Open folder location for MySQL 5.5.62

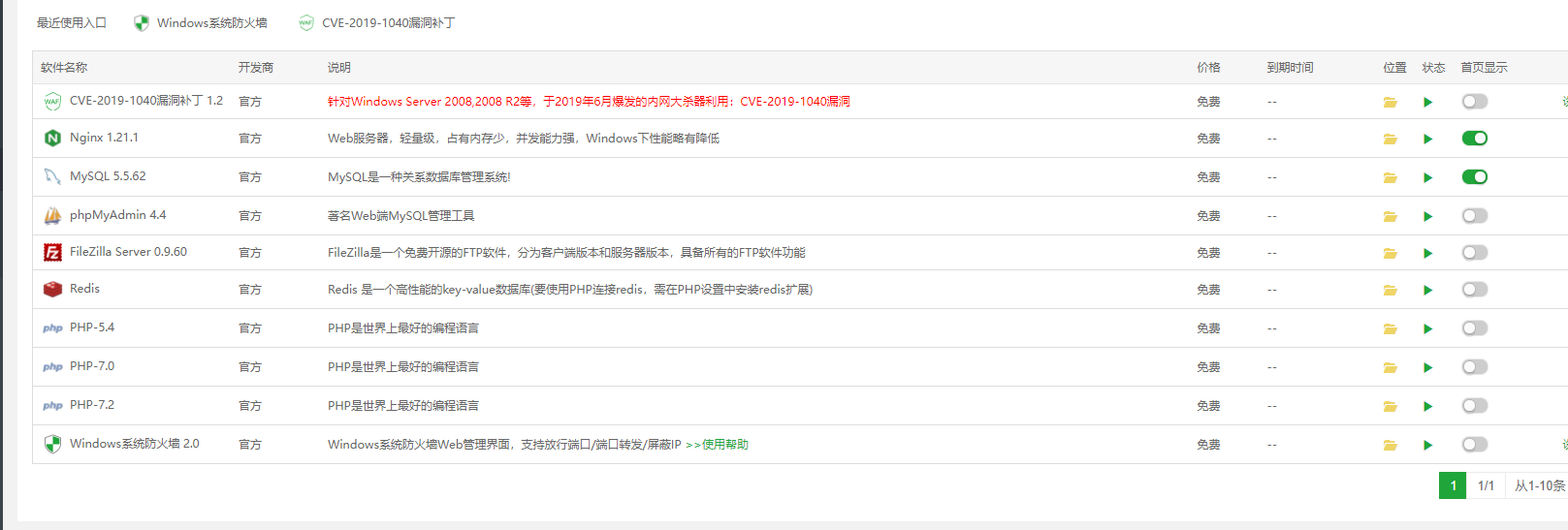tap(1390, 177)
